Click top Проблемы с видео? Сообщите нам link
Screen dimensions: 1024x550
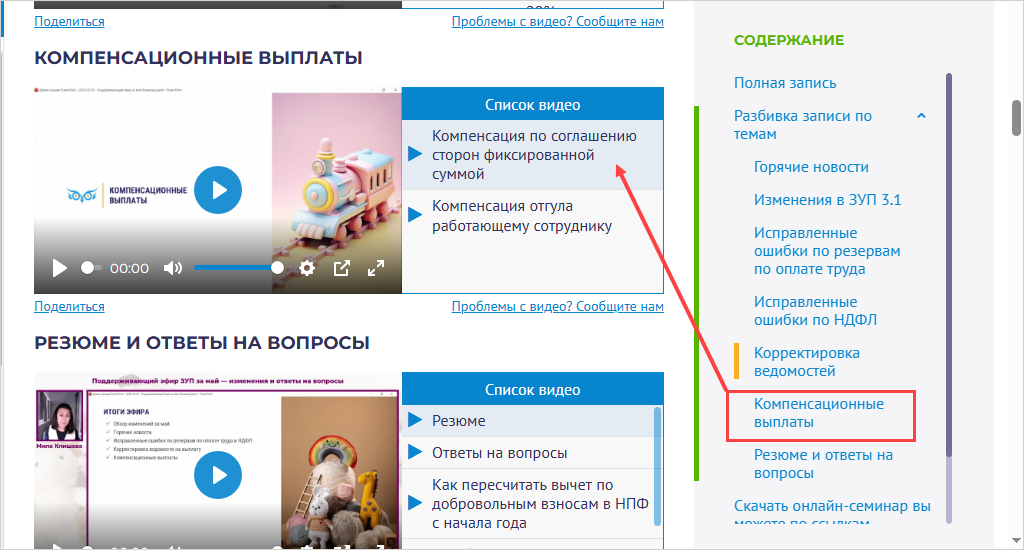558,22
